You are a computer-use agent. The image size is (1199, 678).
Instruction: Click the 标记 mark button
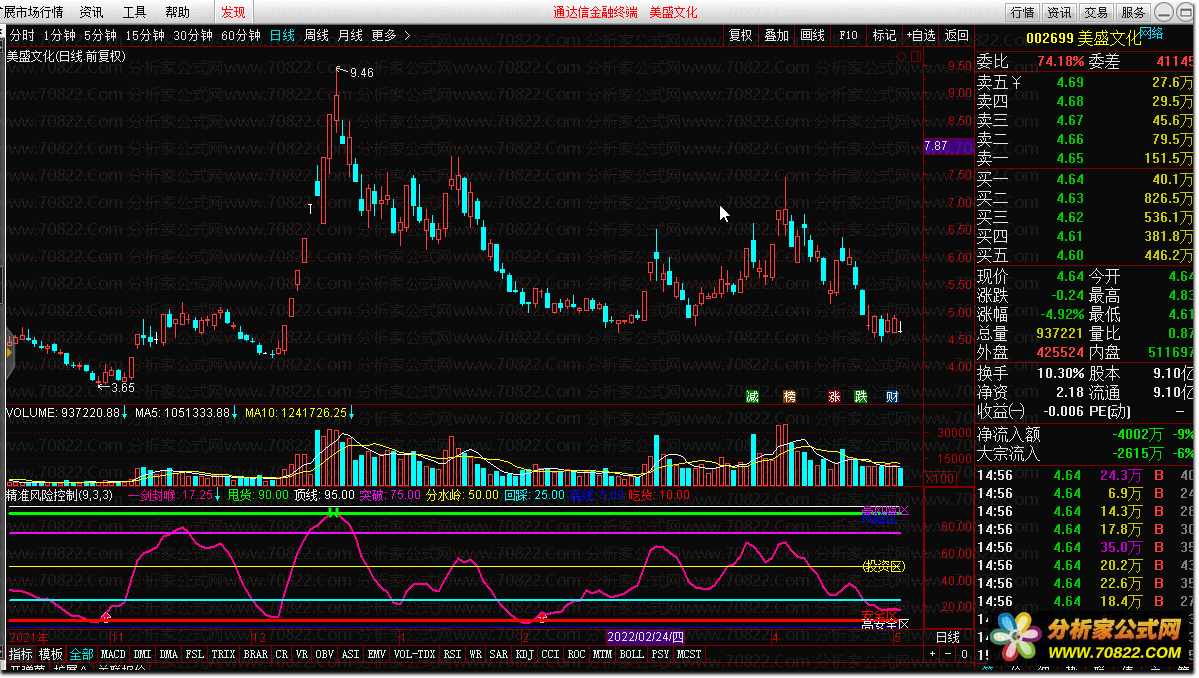tap(884, 35)
